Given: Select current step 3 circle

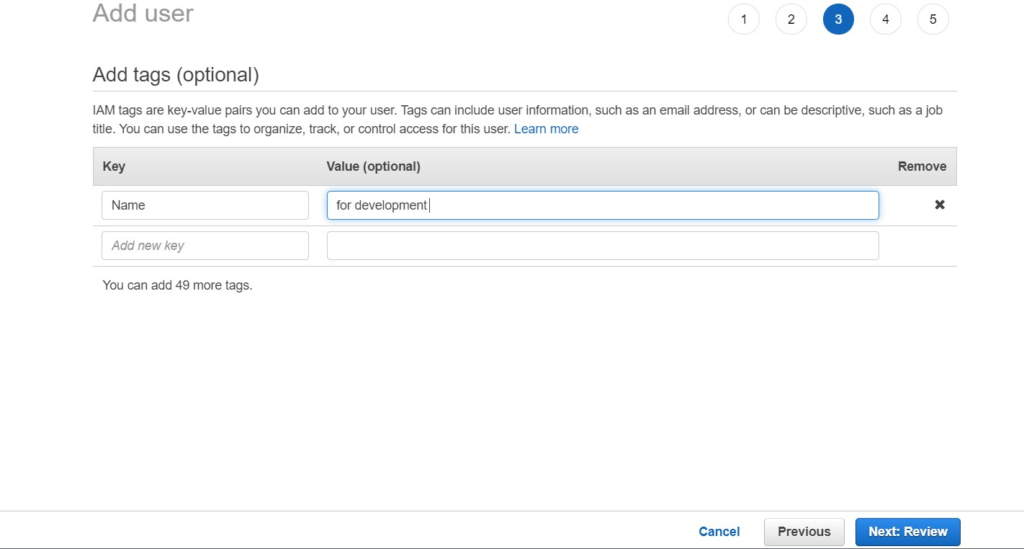Looking at the screenshot, I should pyautogui.click(x=839, y=20).
